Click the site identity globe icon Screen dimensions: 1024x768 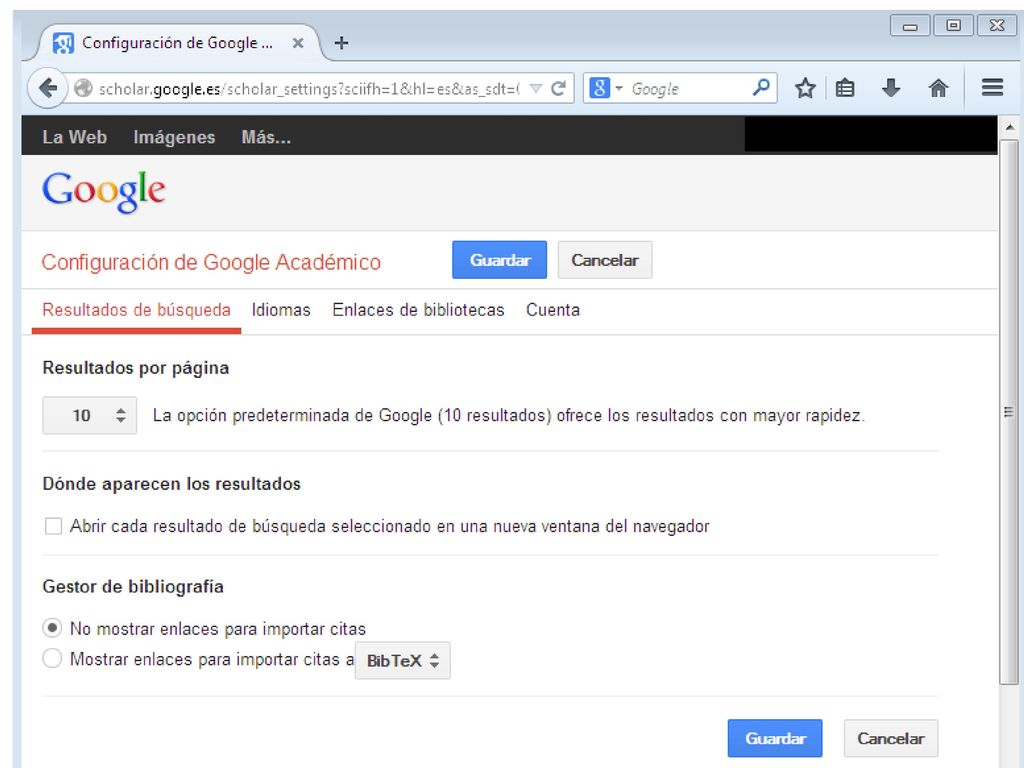(83, 88)
